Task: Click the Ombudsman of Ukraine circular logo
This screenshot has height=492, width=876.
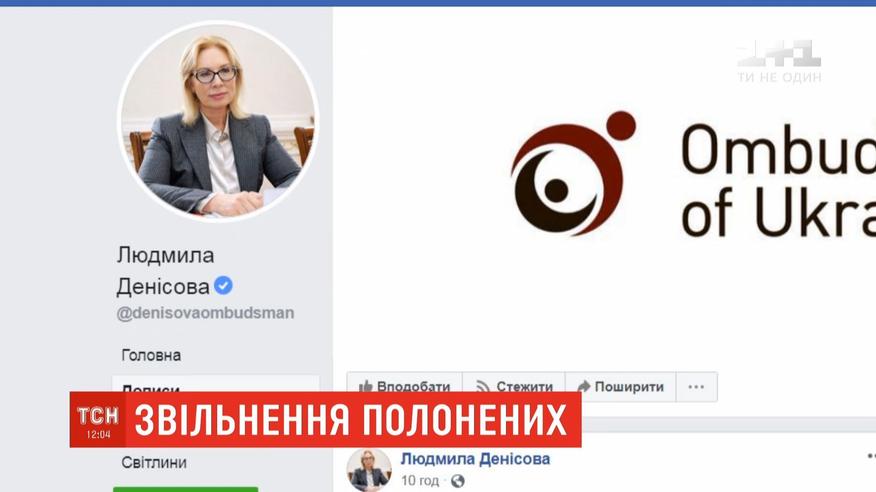Action: (x=573, y=174)
